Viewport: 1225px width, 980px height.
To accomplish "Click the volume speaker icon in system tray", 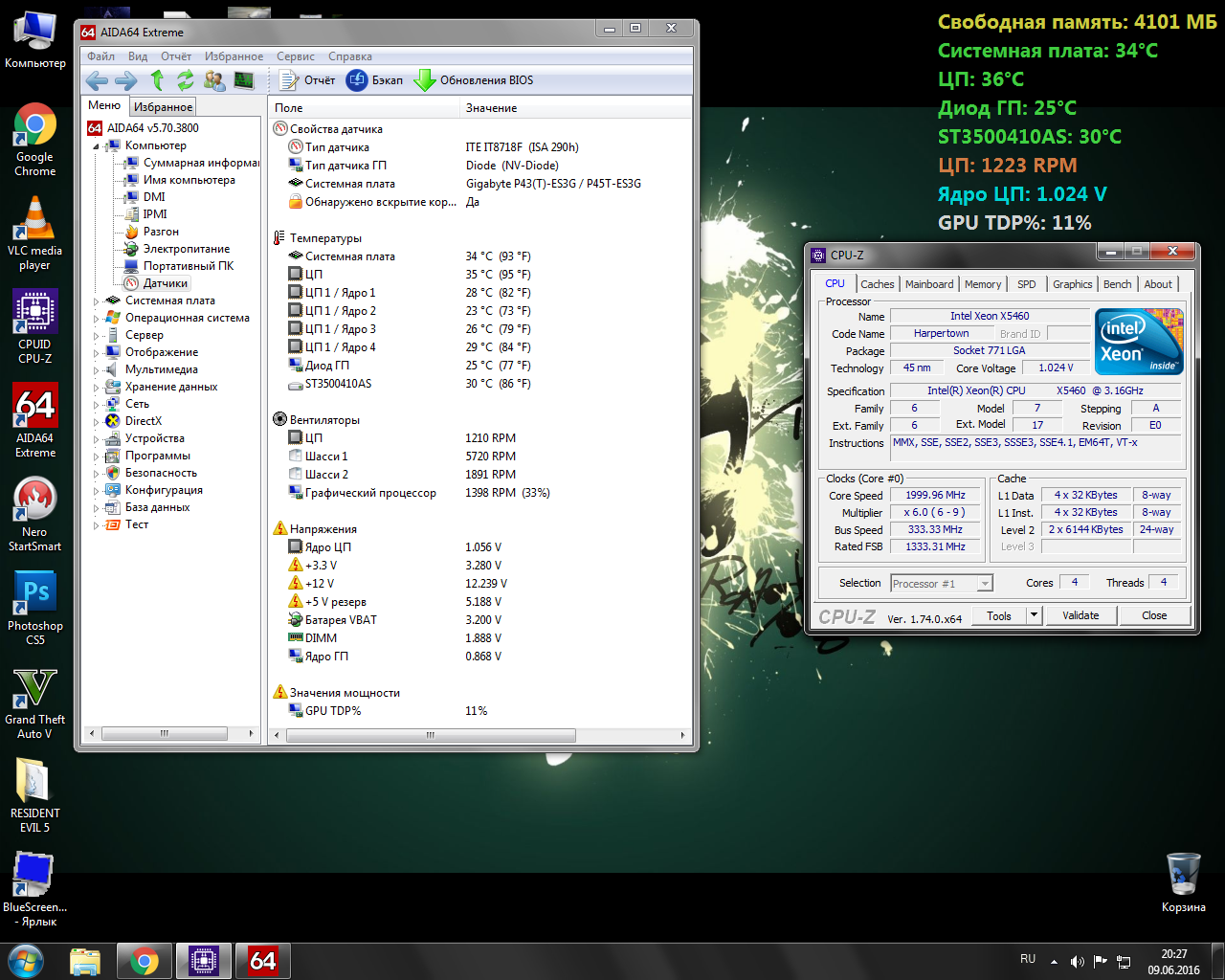I will click(x=1077, y=961).
